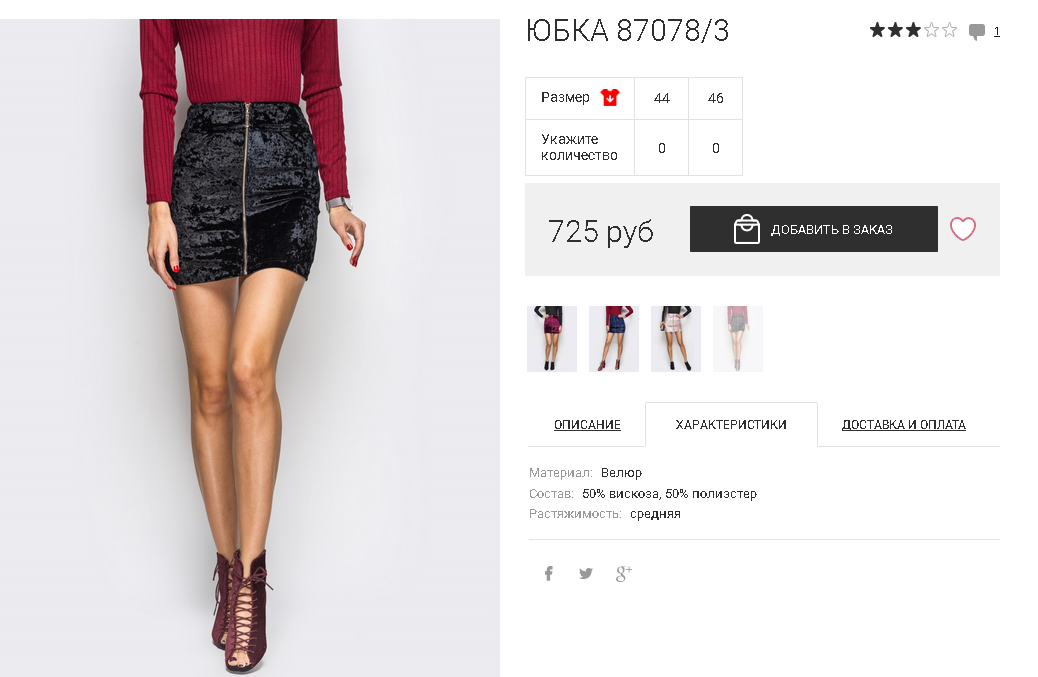Share the product on Twitter

point(586,573)
